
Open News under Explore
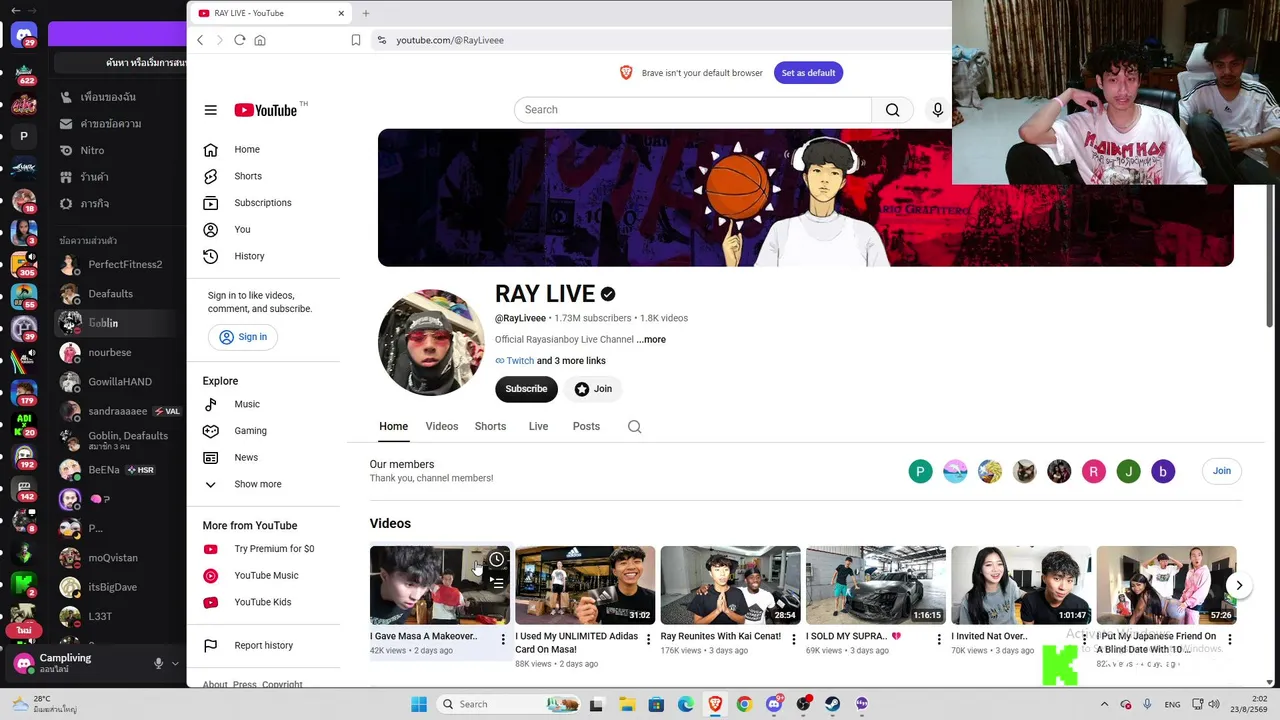(x=246, y=458)
